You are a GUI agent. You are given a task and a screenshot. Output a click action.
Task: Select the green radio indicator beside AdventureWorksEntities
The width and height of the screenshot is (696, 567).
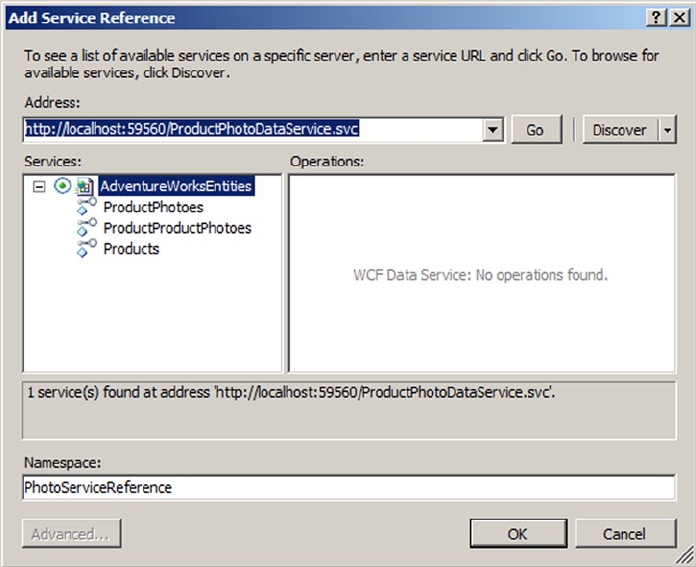[x=62, y=186]
